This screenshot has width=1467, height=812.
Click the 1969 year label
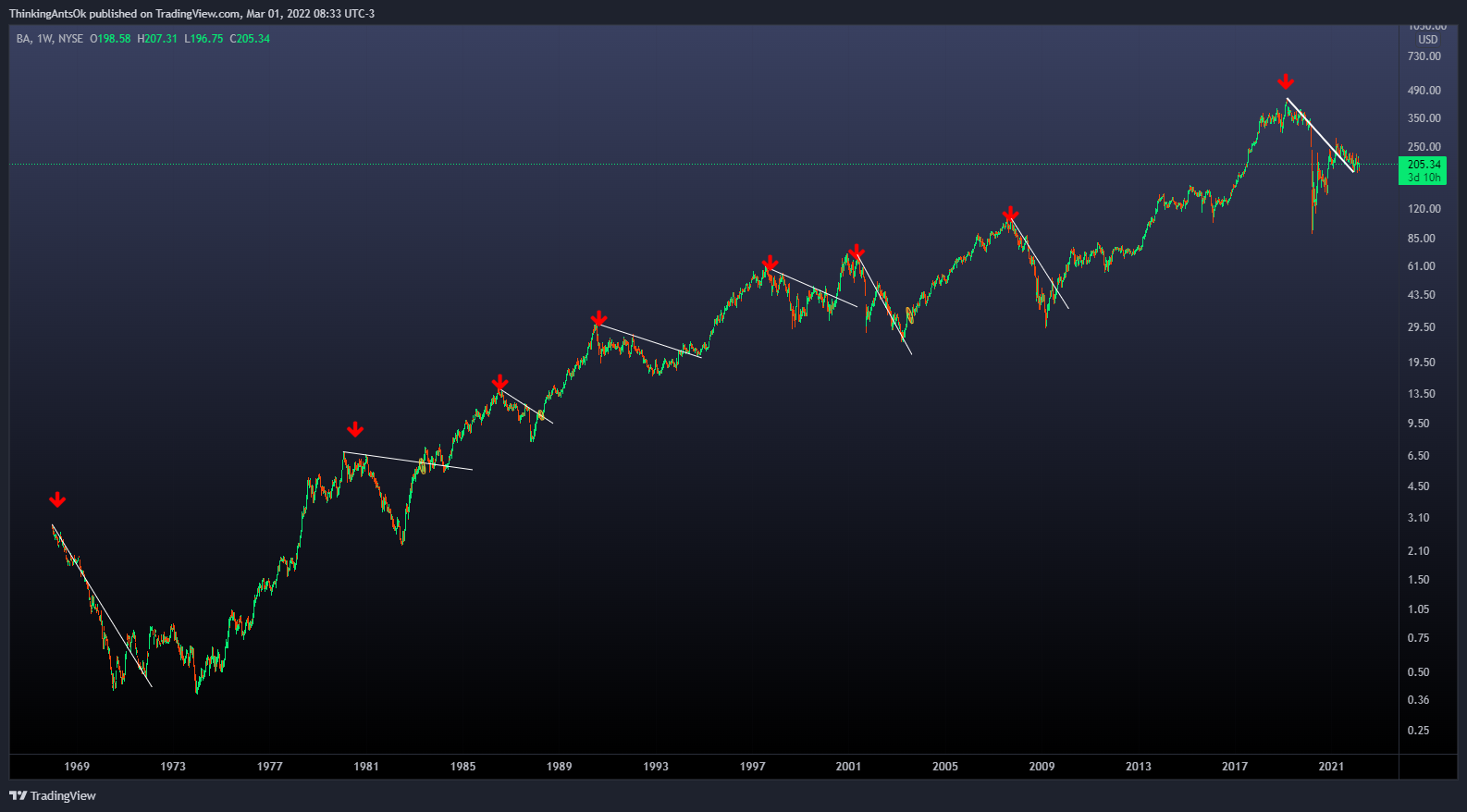click(77, 767)
